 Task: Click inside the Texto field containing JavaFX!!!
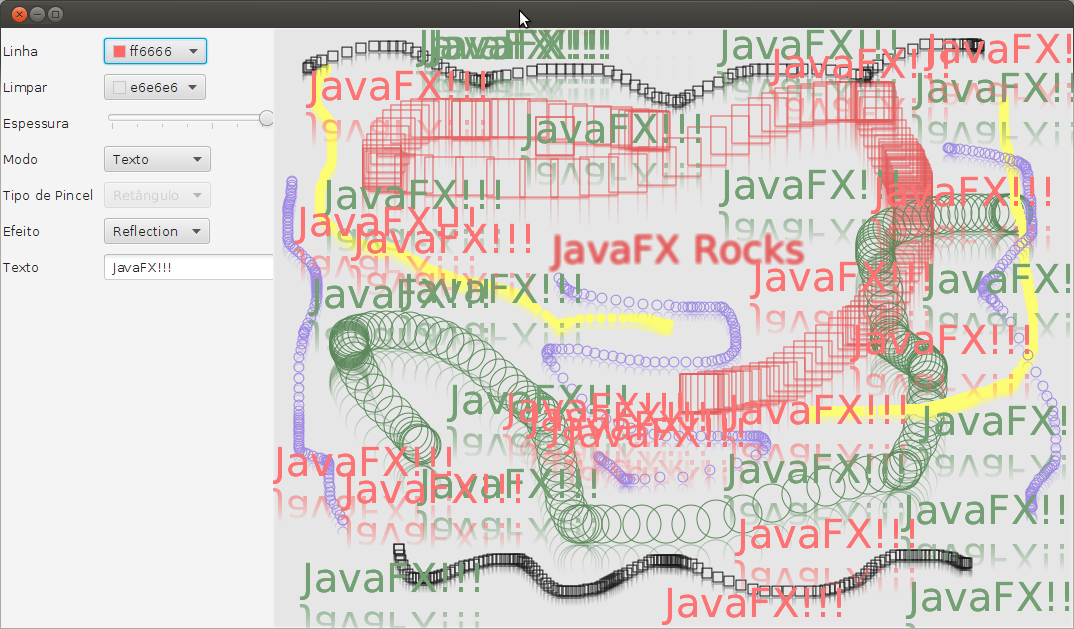[x=188, y=267]
